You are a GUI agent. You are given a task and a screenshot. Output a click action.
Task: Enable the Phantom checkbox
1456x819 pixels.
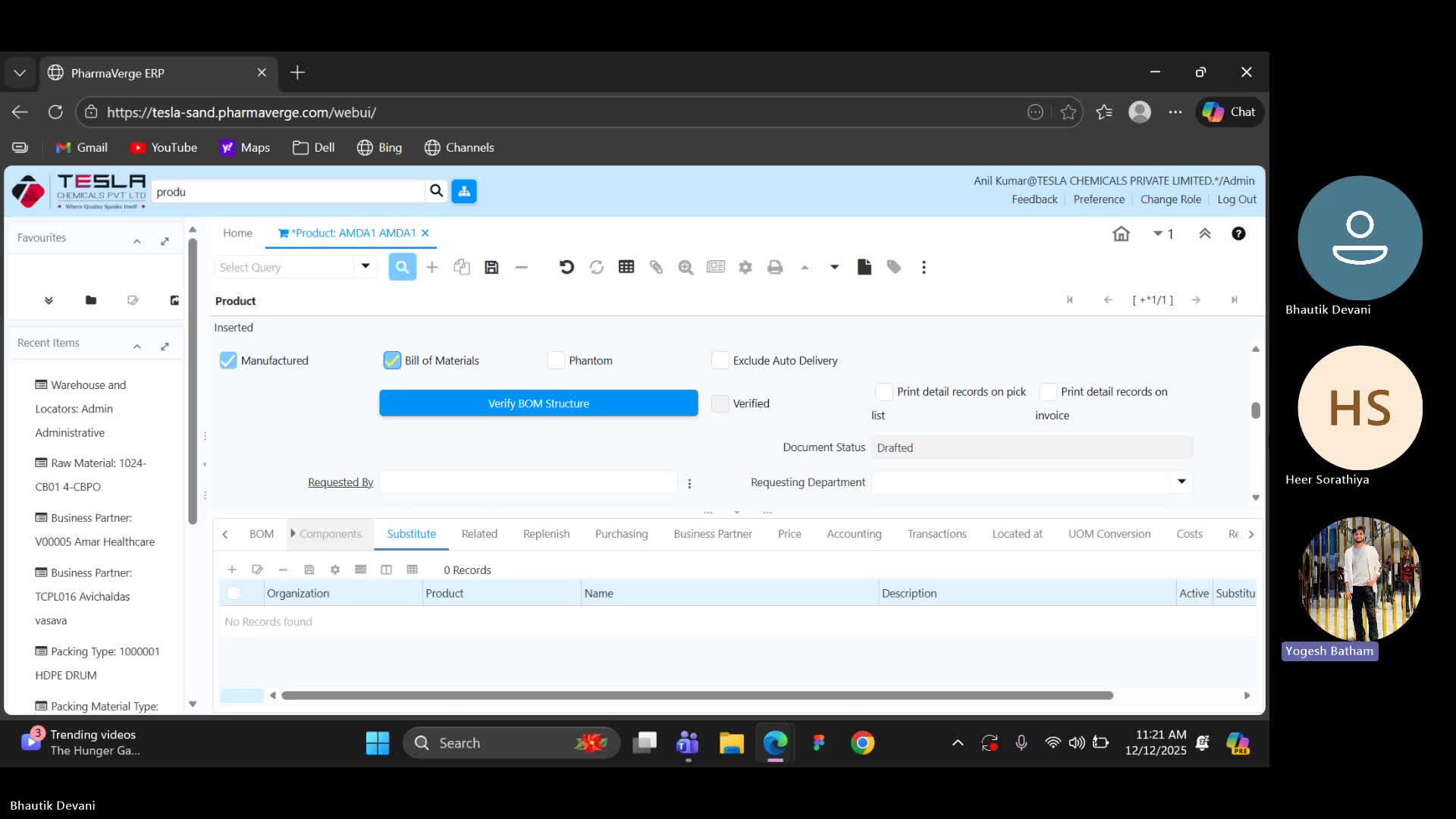pos(556,360)
